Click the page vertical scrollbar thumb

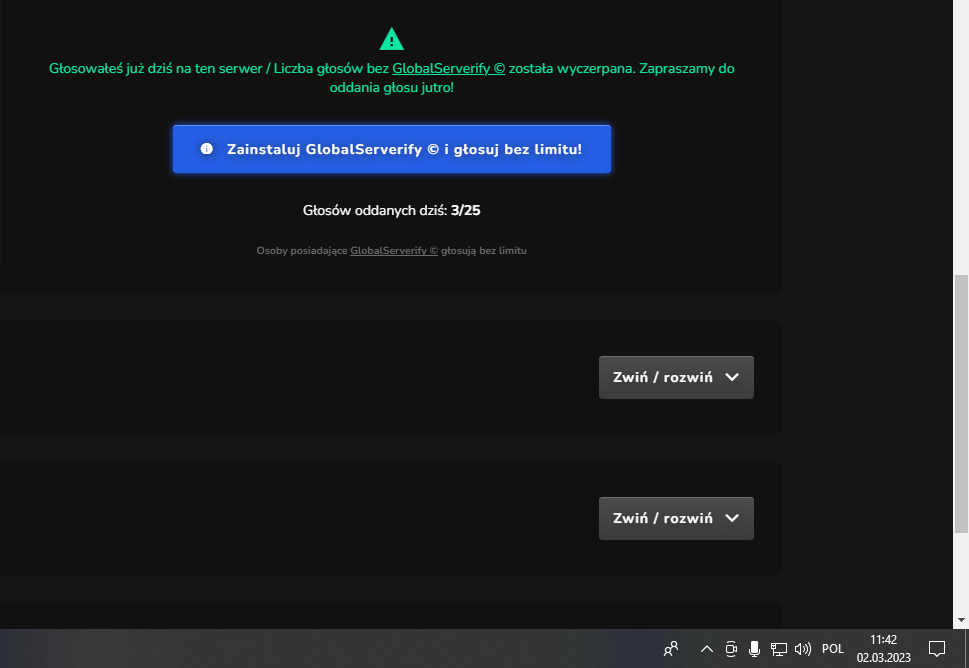[961, 404]
